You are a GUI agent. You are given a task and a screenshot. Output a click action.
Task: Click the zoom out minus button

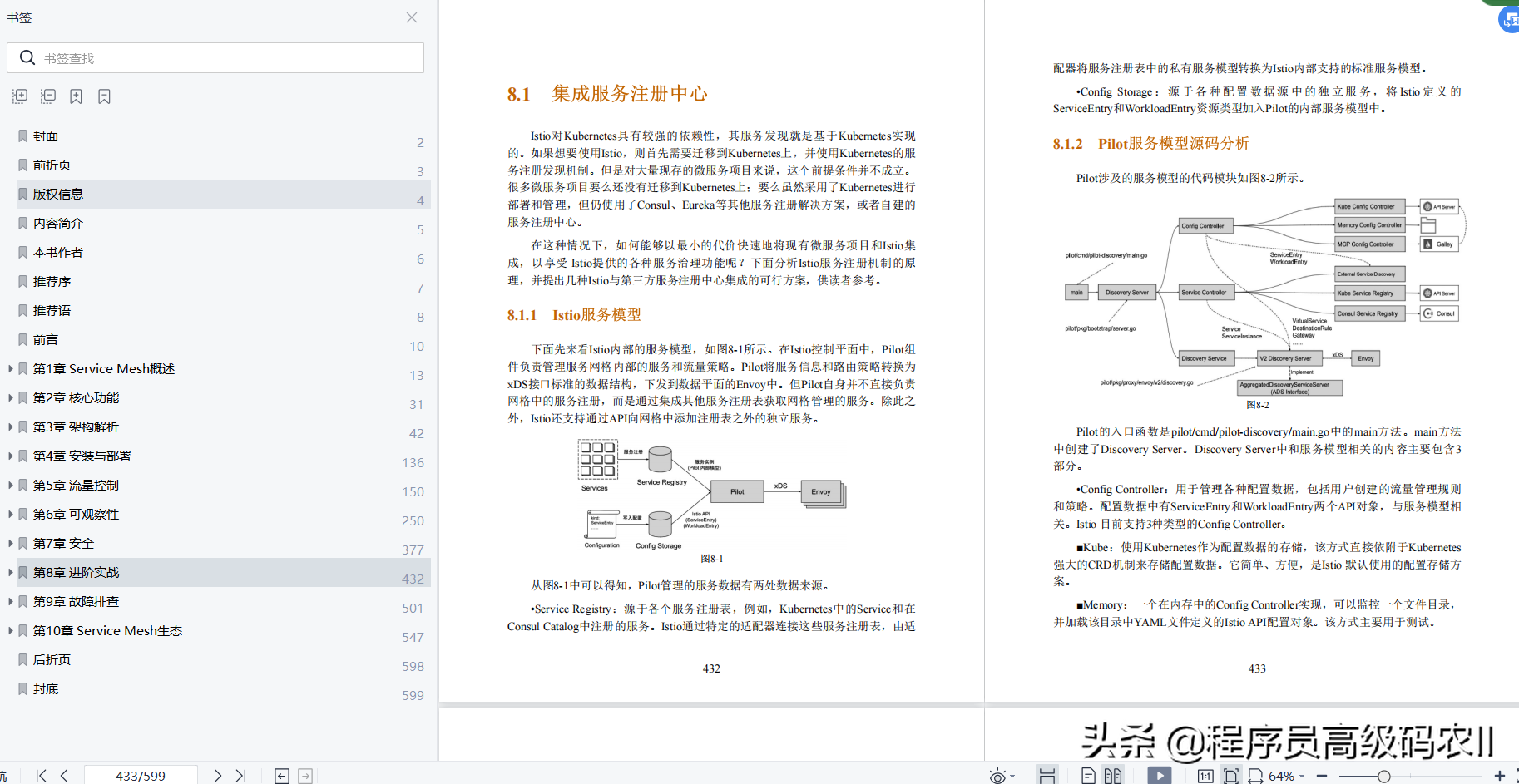1322,776
